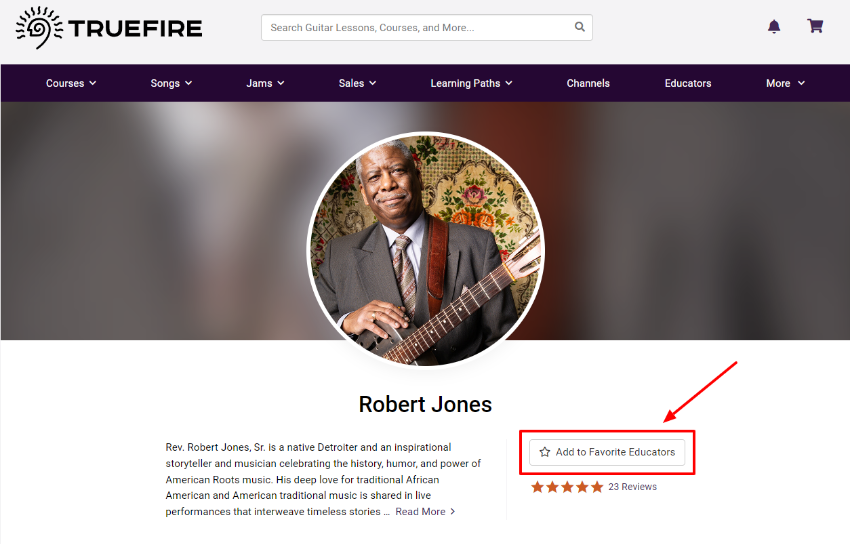Open the Sales dropdown menu

pos(357,83)
